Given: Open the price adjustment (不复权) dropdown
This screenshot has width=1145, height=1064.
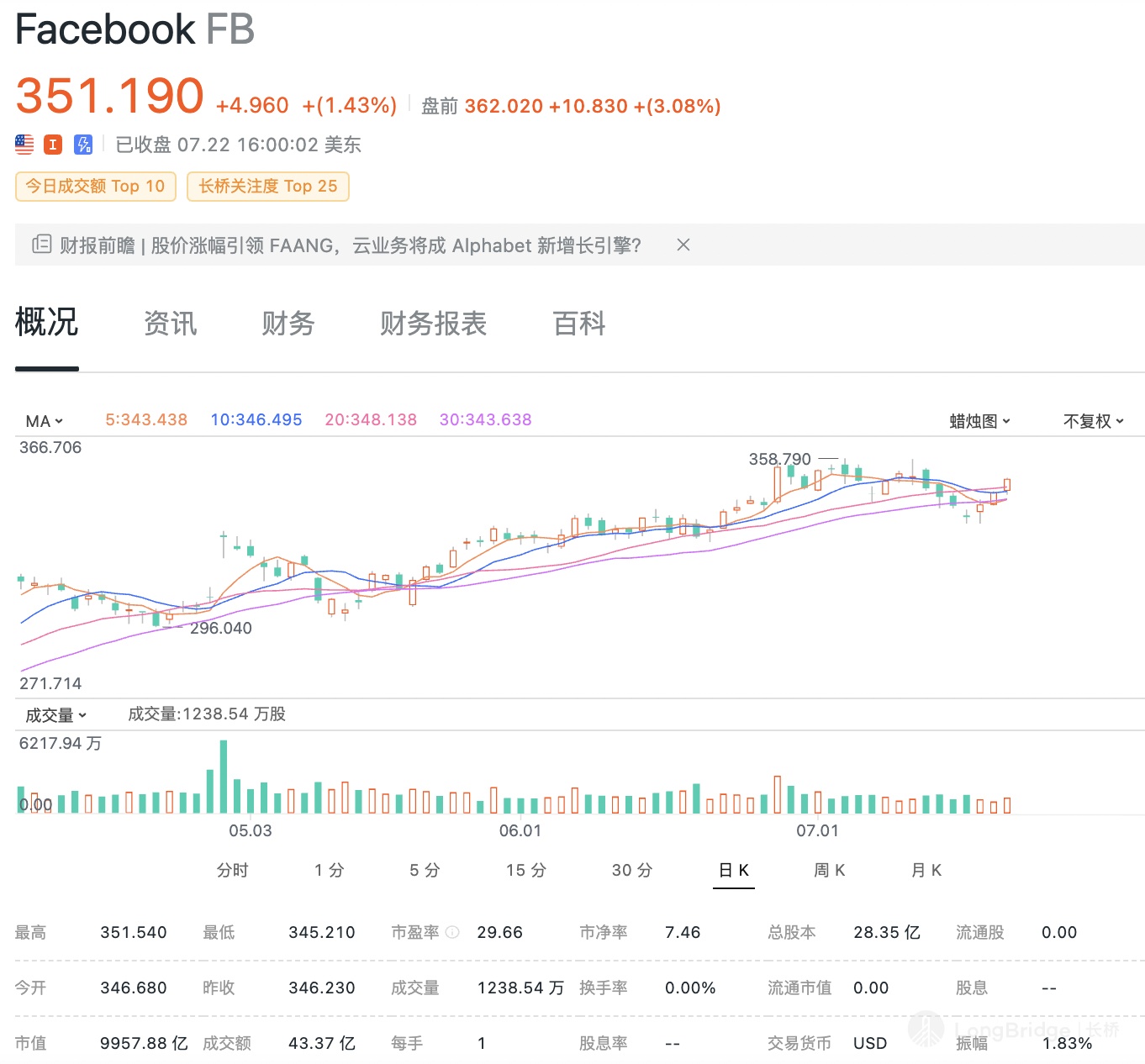Looking at the screenshot, I should (x=1093, y=421).
